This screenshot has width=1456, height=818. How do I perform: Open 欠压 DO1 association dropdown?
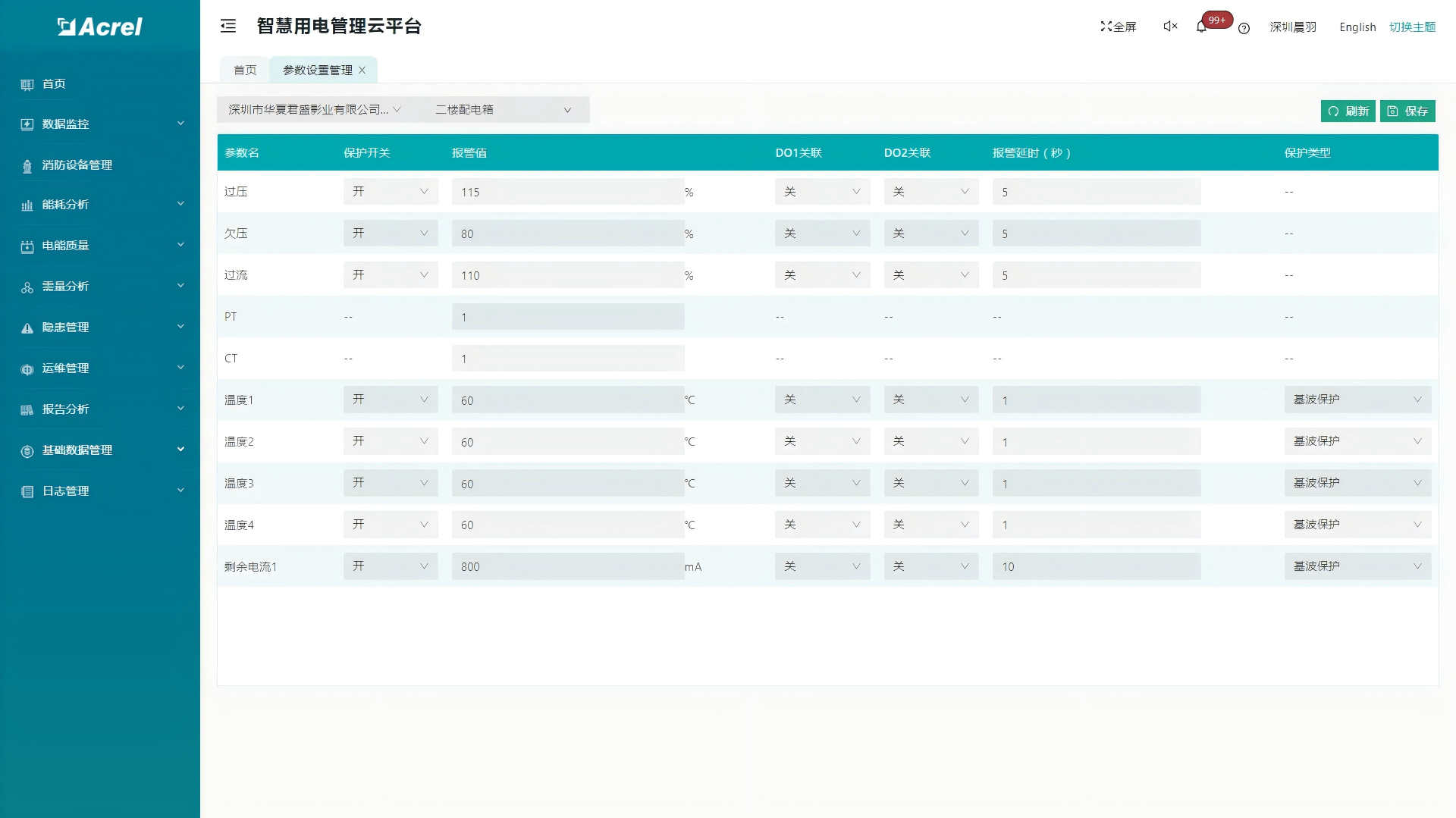pos(822,233)
